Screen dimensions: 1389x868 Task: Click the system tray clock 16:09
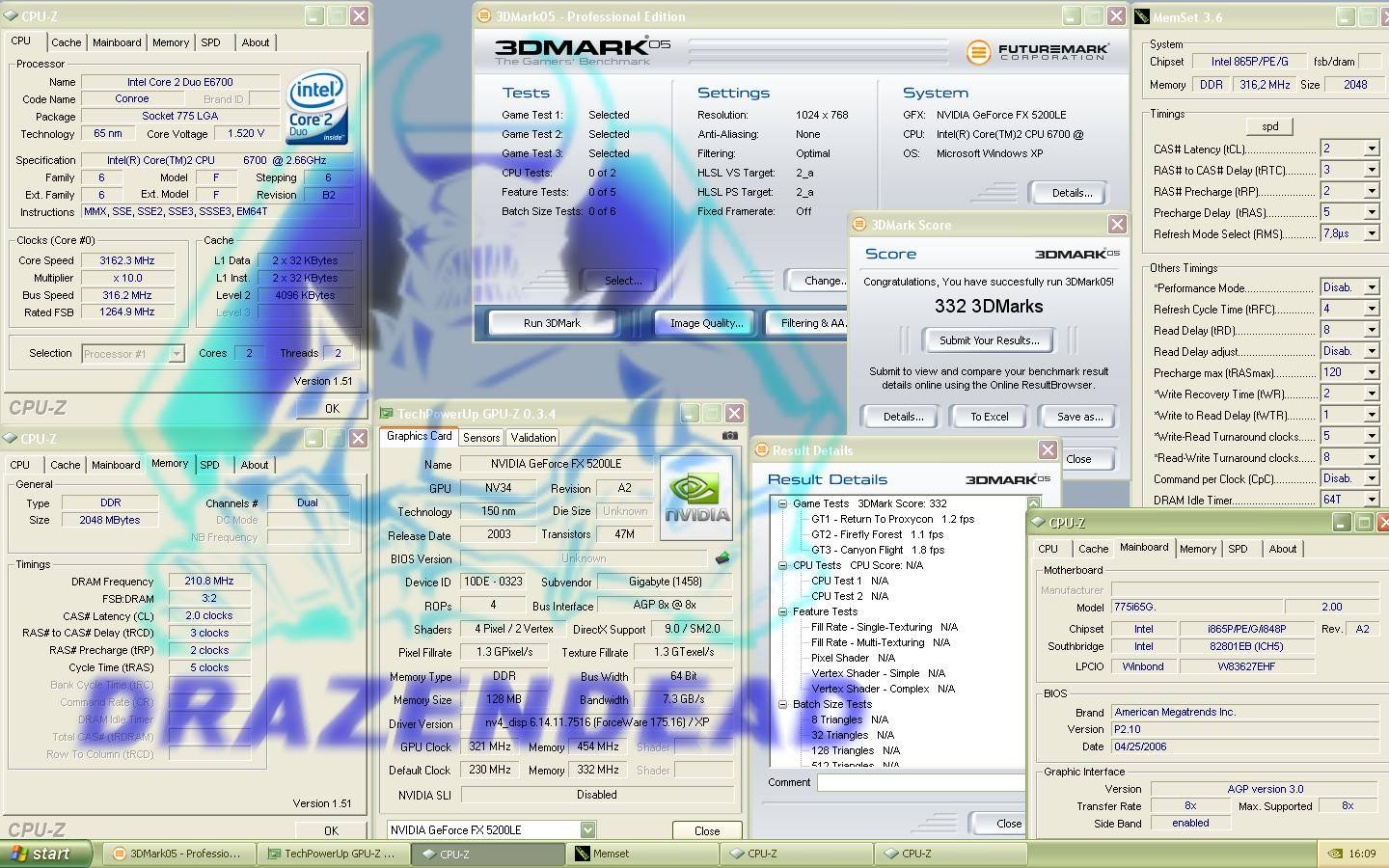tap(1362, 854)
